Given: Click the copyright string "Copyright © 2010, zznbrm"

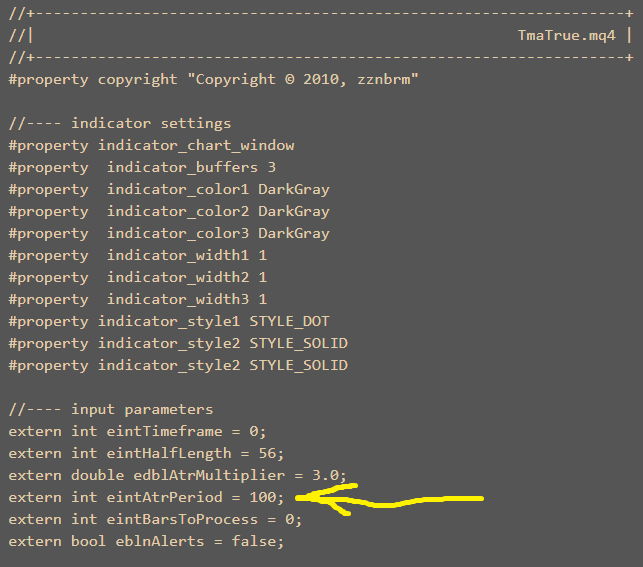Looking at the screenshot, I should point(303,79).
